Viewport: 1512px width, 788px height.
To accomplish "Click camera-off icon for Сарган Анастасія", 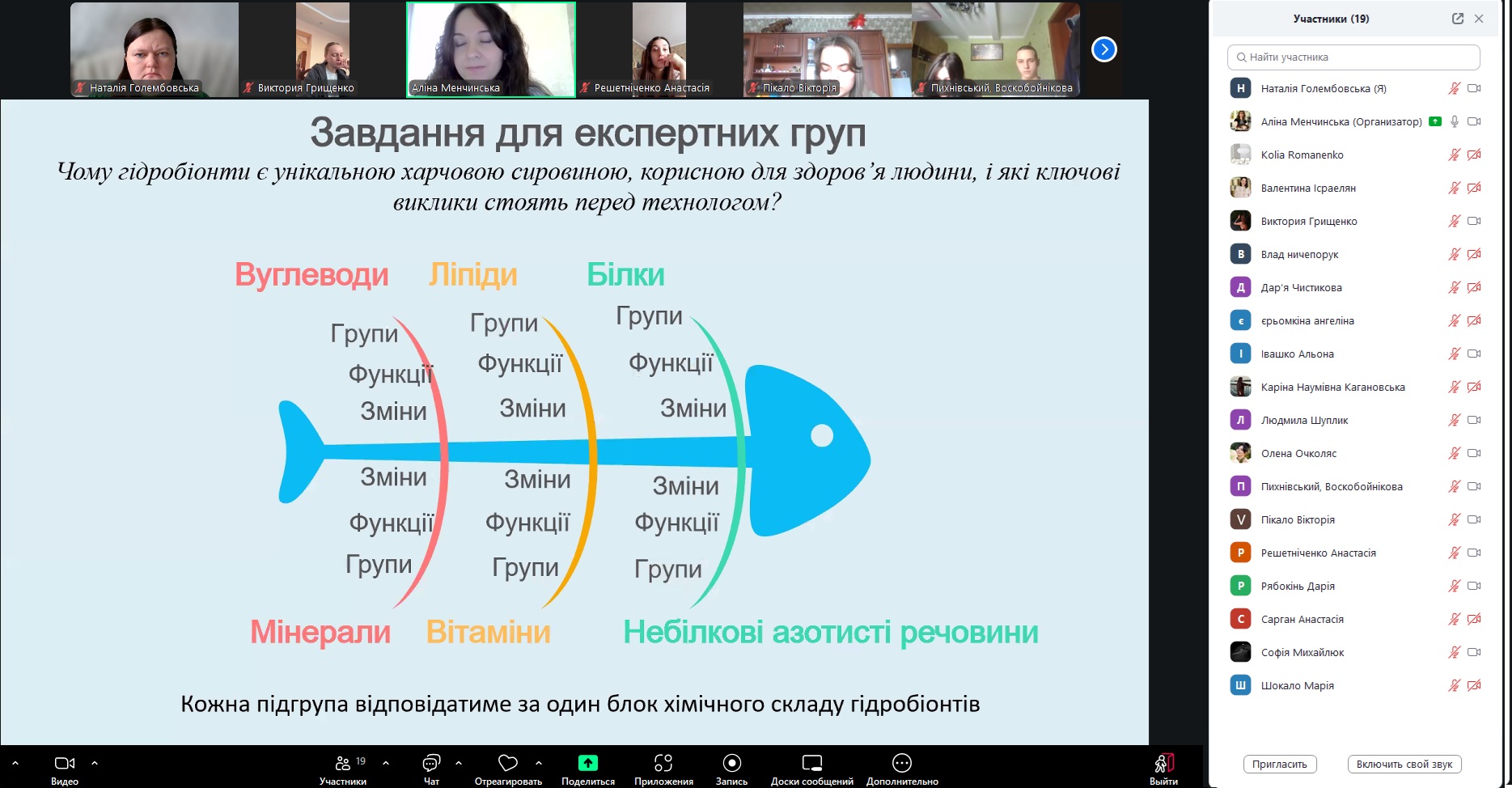I will pyautogui.click(x=1474, y=619).
